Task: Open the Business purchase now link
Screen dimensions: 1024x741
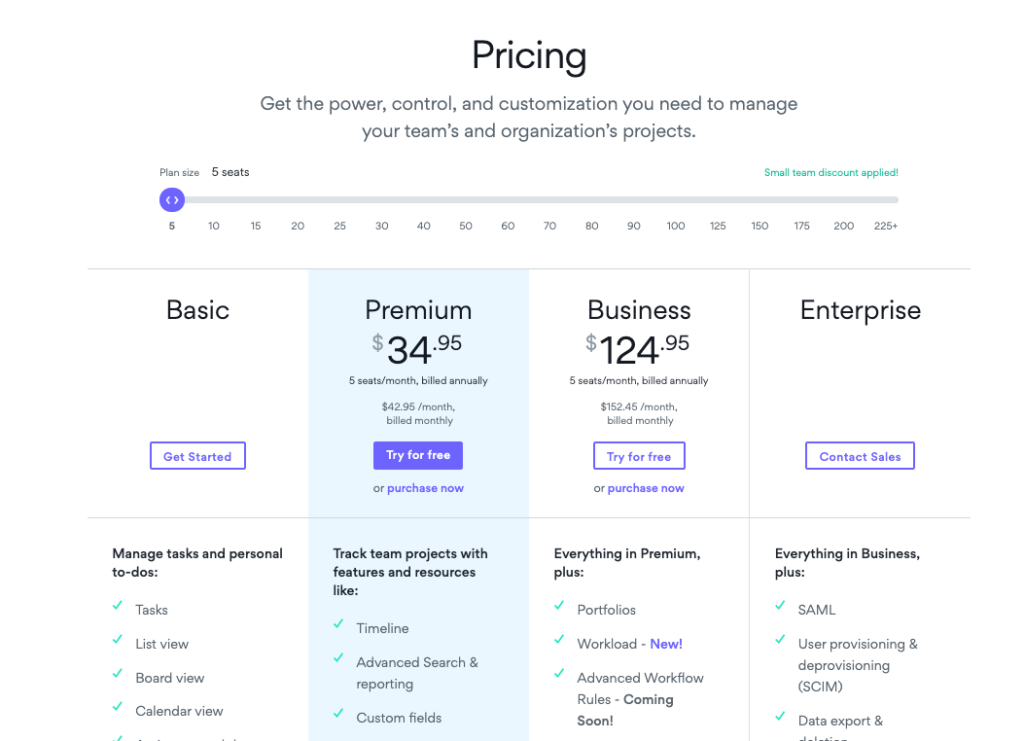Action: pos(646,487)
